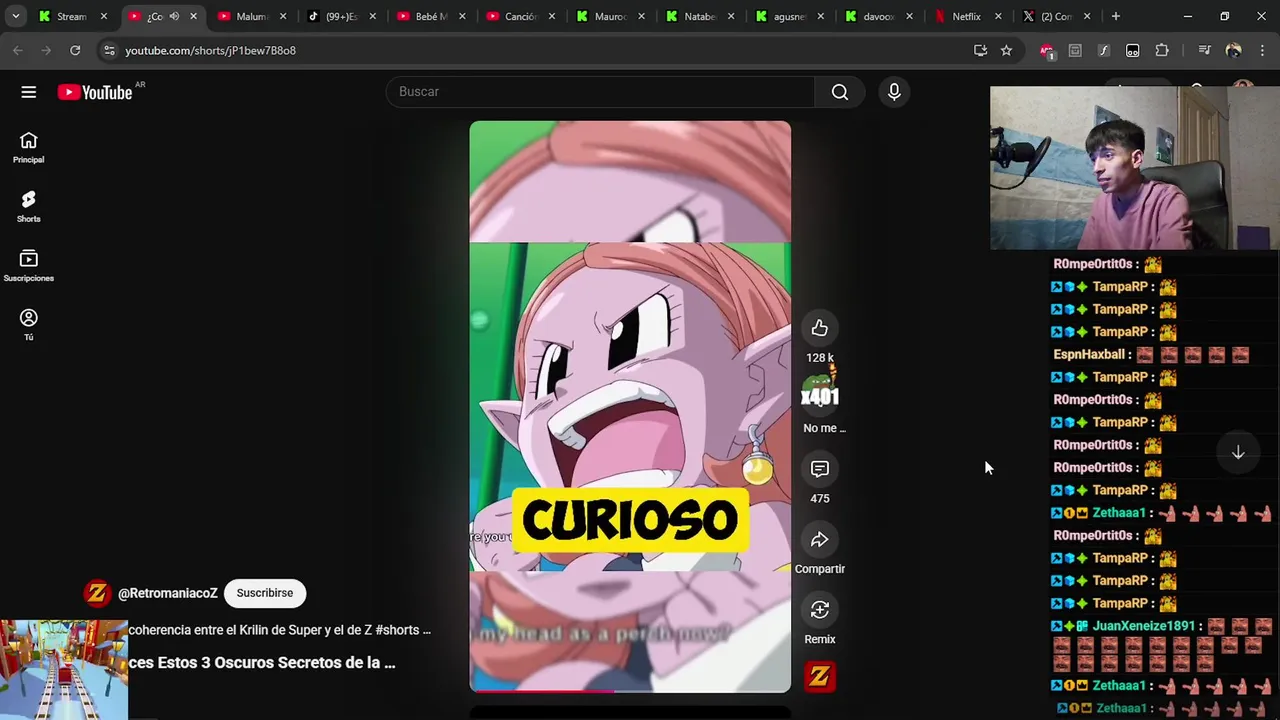Close the Netflix tab

coord(997,16)
